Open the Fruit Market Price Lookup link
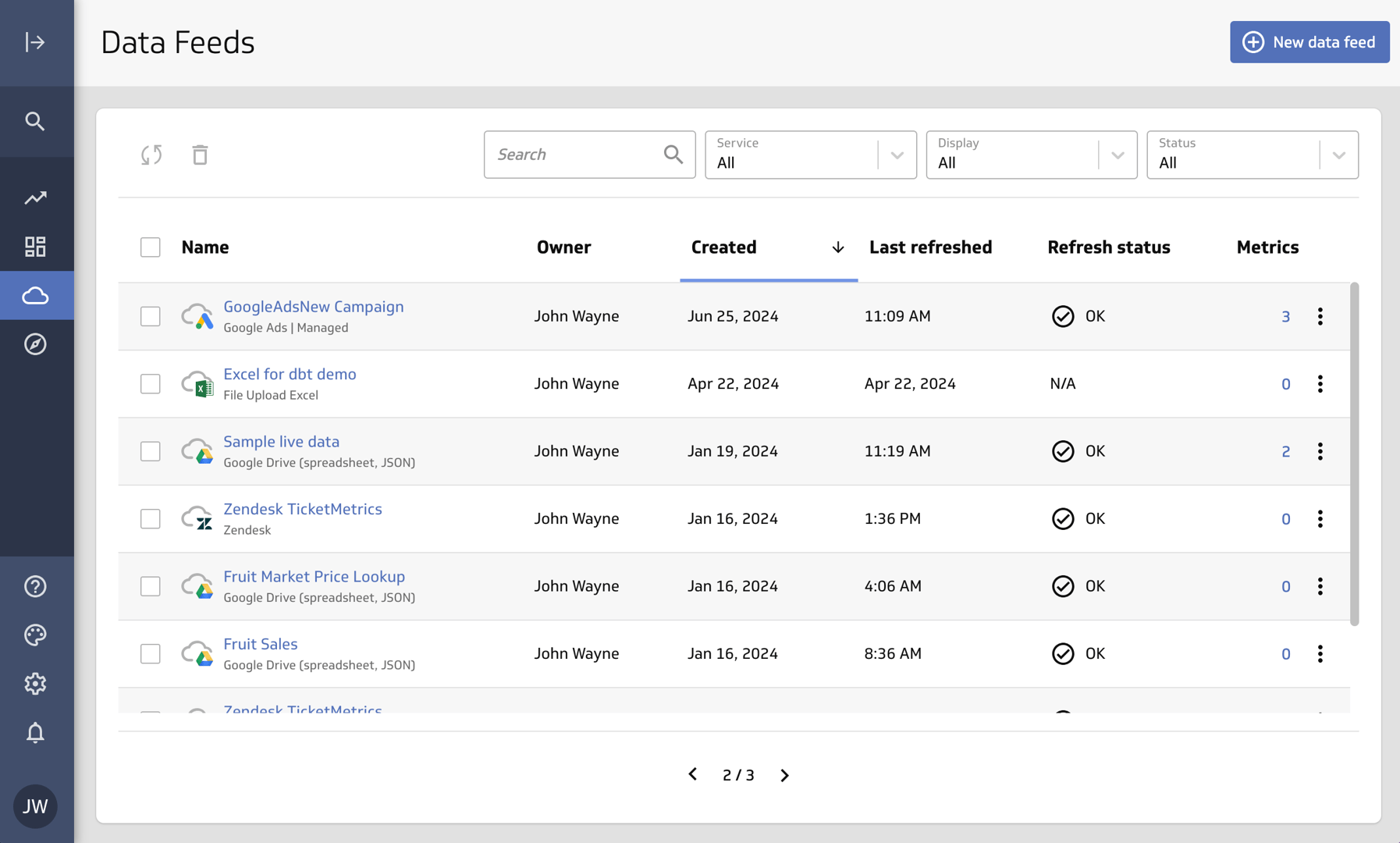The width and height of the screenshot is (1400, 843). coord(314,577)
